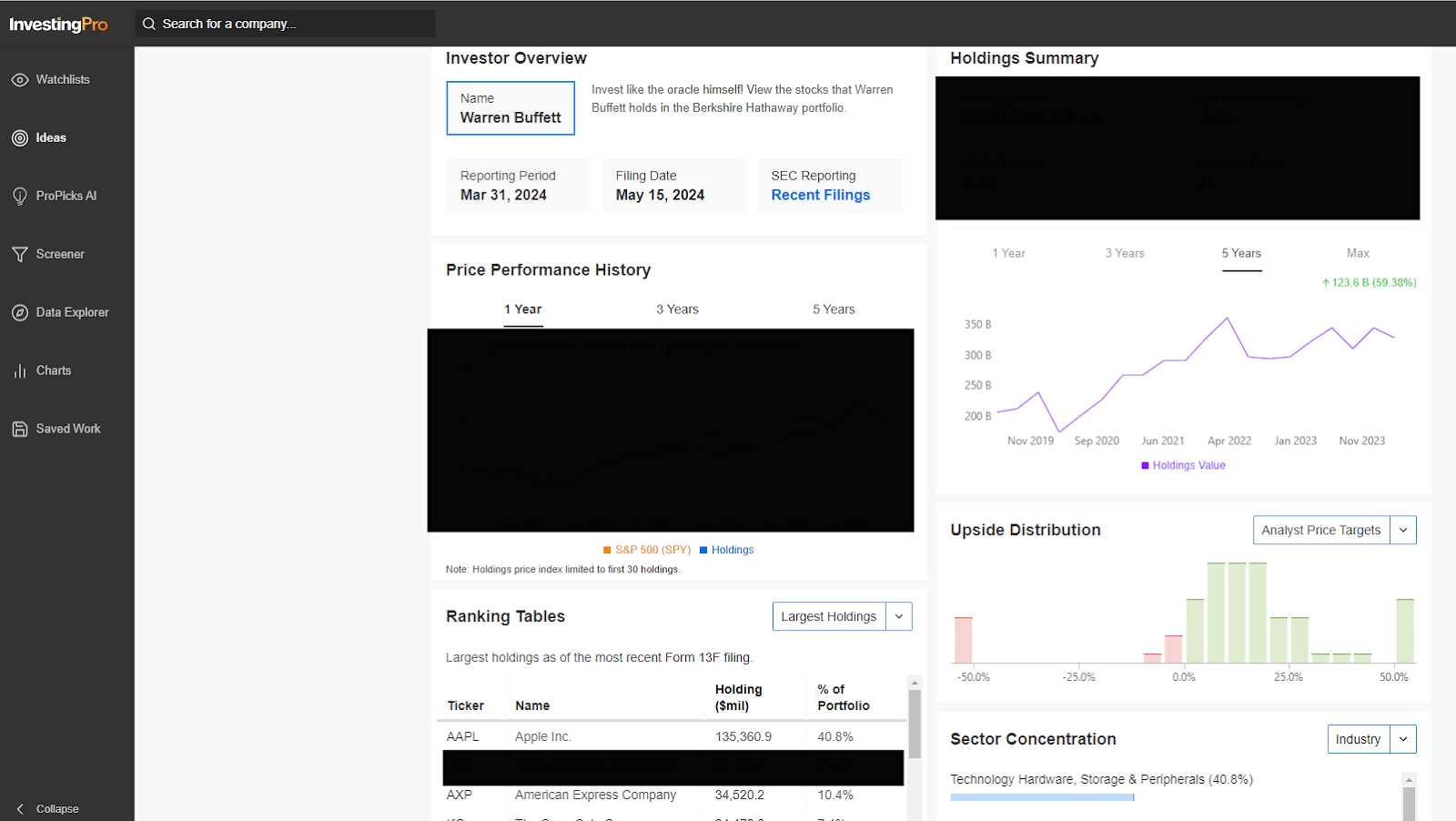This screenshot has width=1456, height=821.
Task: Open the Largest Holdings dropdown arrow
Action: tap(899, 616)
